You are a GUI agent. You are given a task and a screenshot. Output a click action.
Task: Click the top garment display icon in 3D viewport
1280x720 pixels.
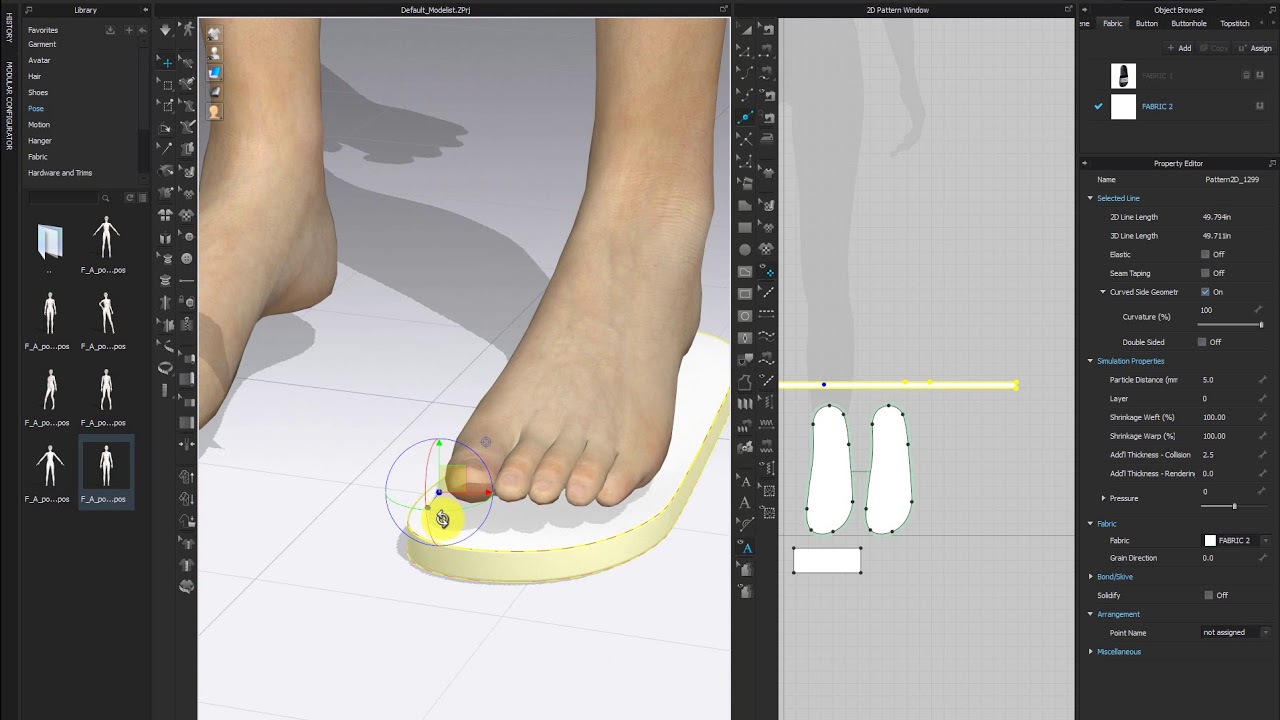pyautogui.click(x=214, y=33)
